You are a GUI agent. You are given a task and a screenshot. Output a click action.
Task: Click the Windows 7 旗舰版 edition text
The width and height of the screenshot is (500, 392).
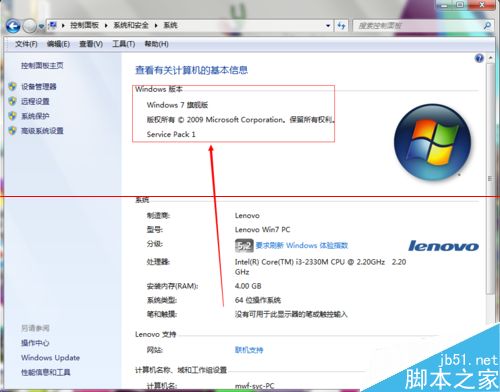pyautogui.click(x=177, y=105)
